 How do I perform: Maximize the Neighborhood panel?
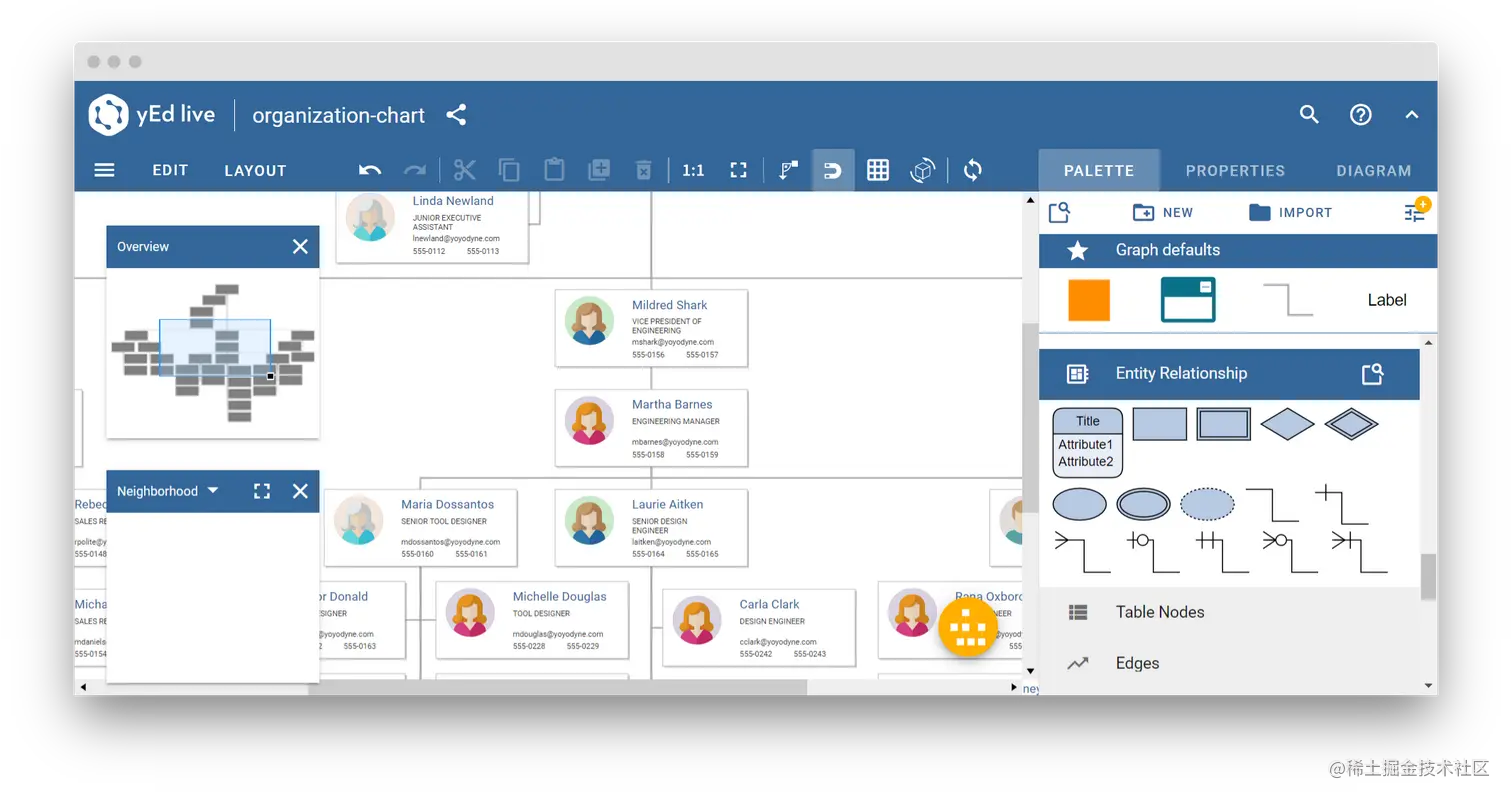(262, 491)
